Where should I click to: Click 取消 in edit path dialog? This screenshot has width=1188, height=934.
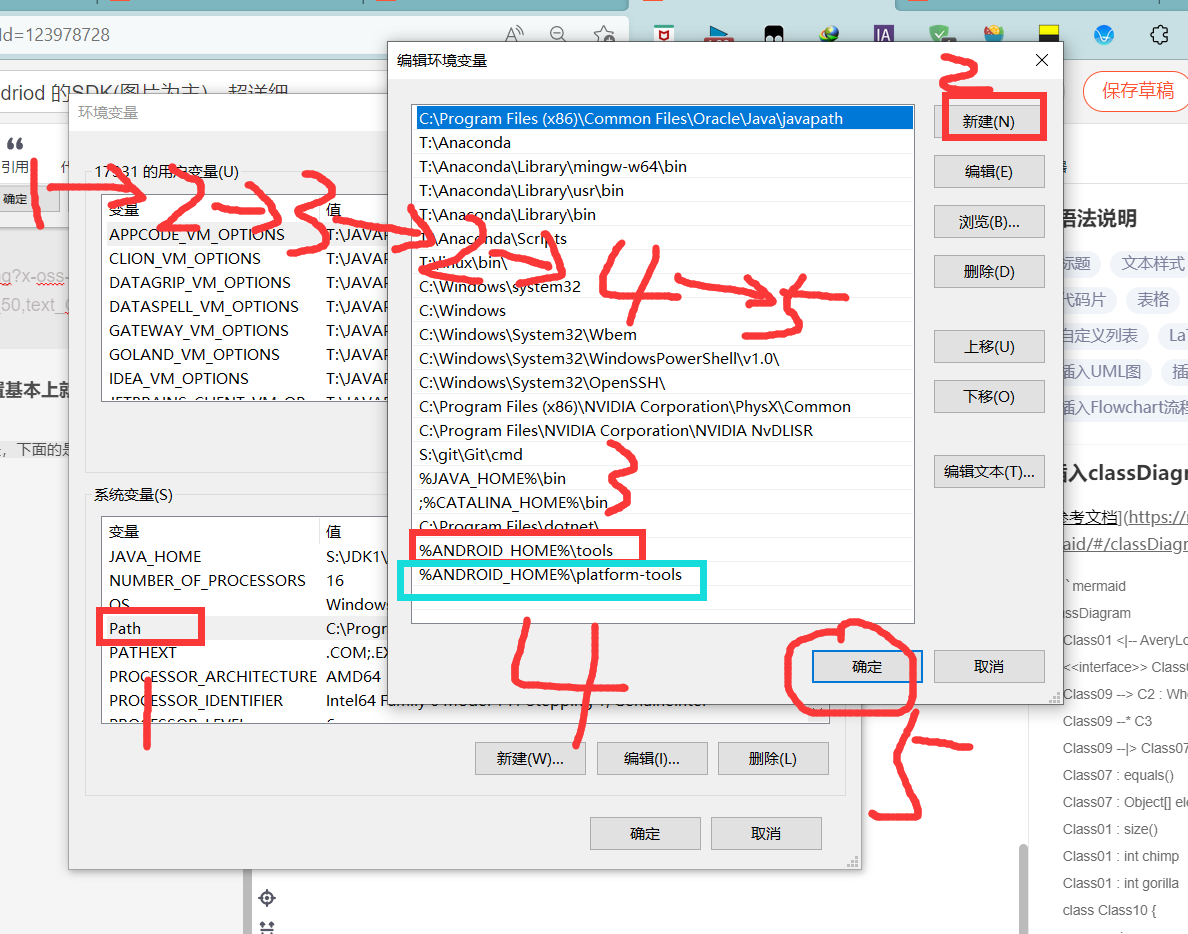click(x=989, y=667)
